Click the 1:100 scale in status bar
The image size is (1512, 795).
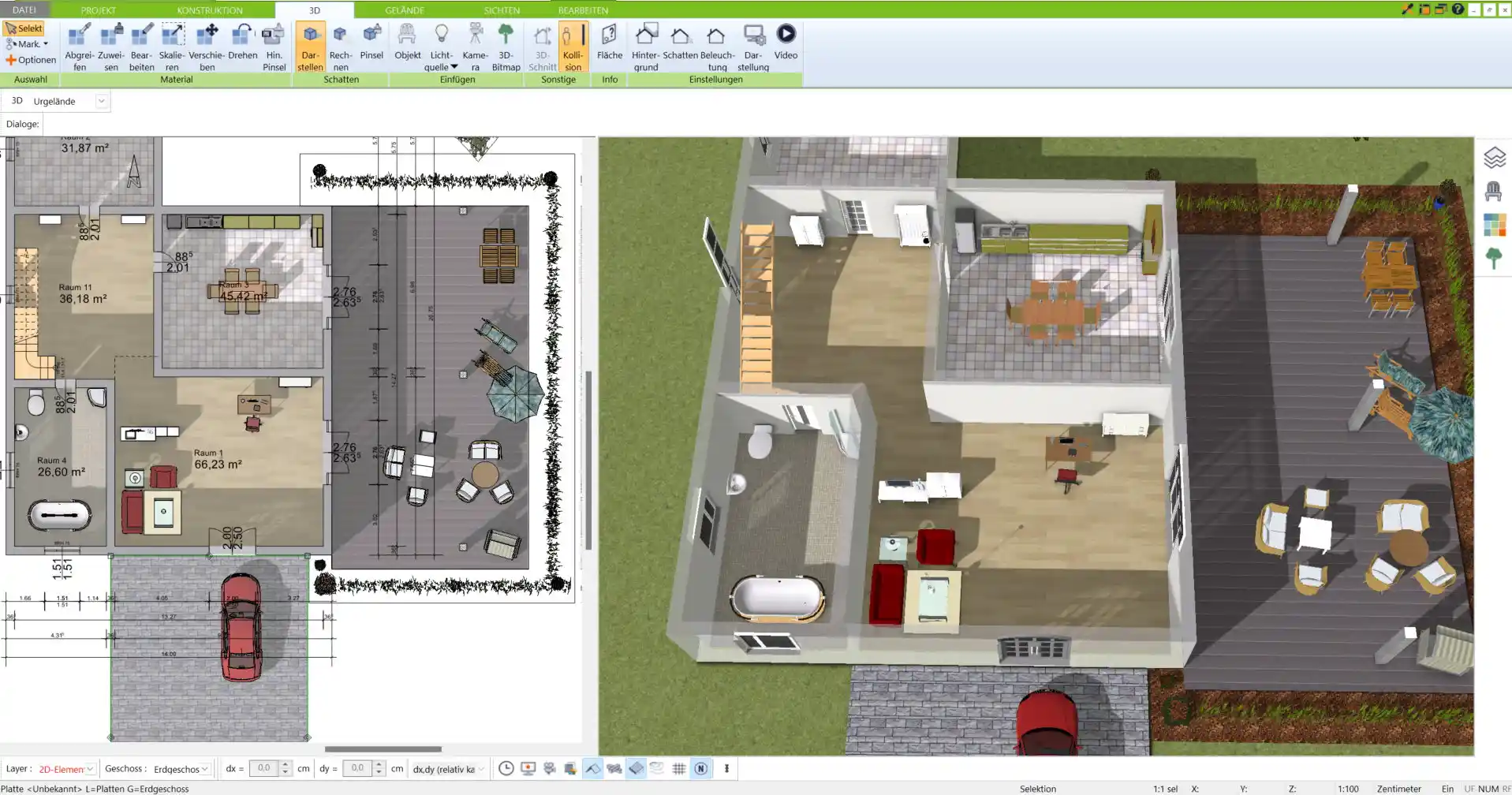pos(1348,789)
